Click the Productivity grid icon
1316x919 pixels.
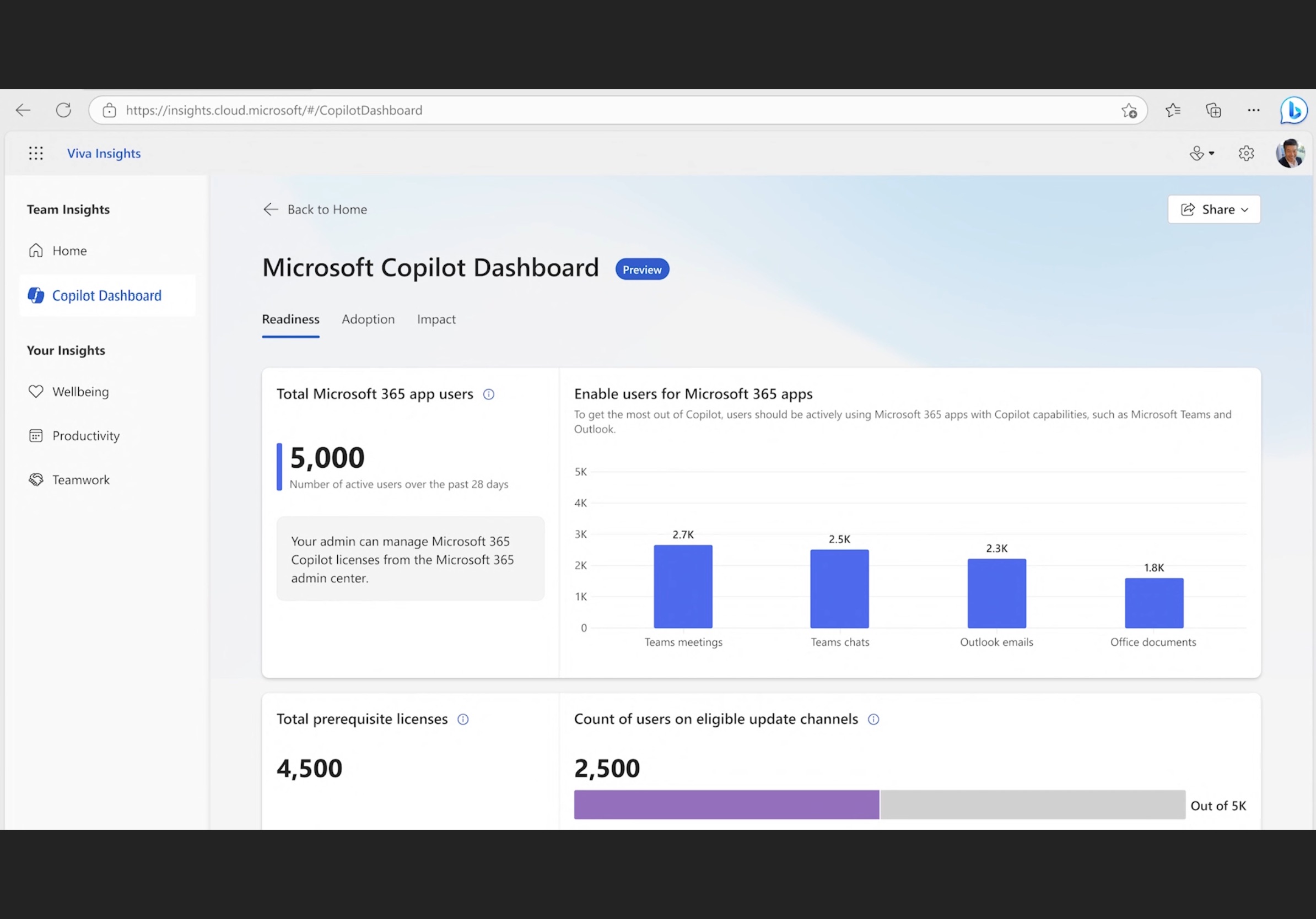pos(35,435)
